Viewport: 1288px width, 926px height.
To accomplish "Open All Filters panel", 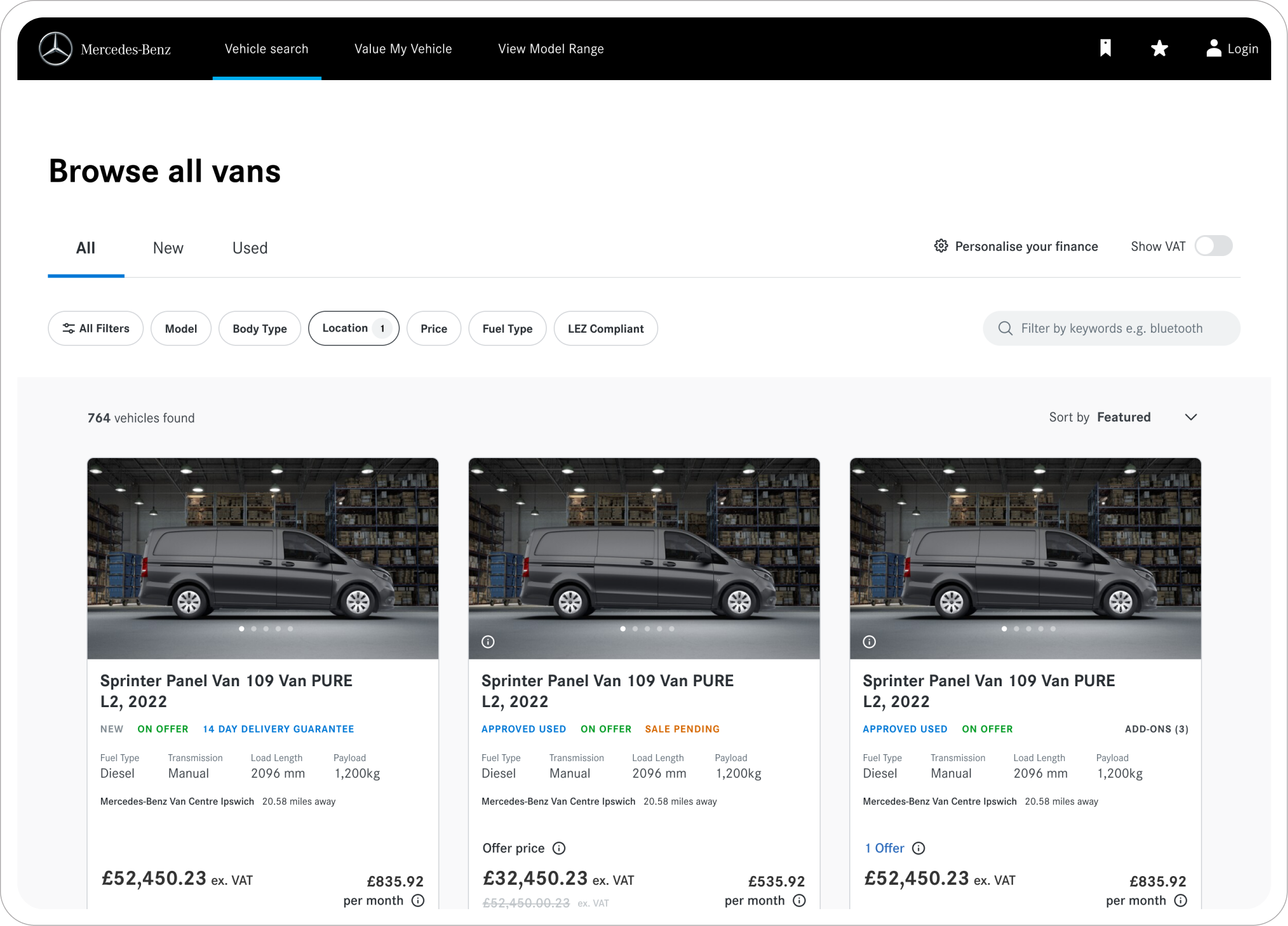I will 96,329.
